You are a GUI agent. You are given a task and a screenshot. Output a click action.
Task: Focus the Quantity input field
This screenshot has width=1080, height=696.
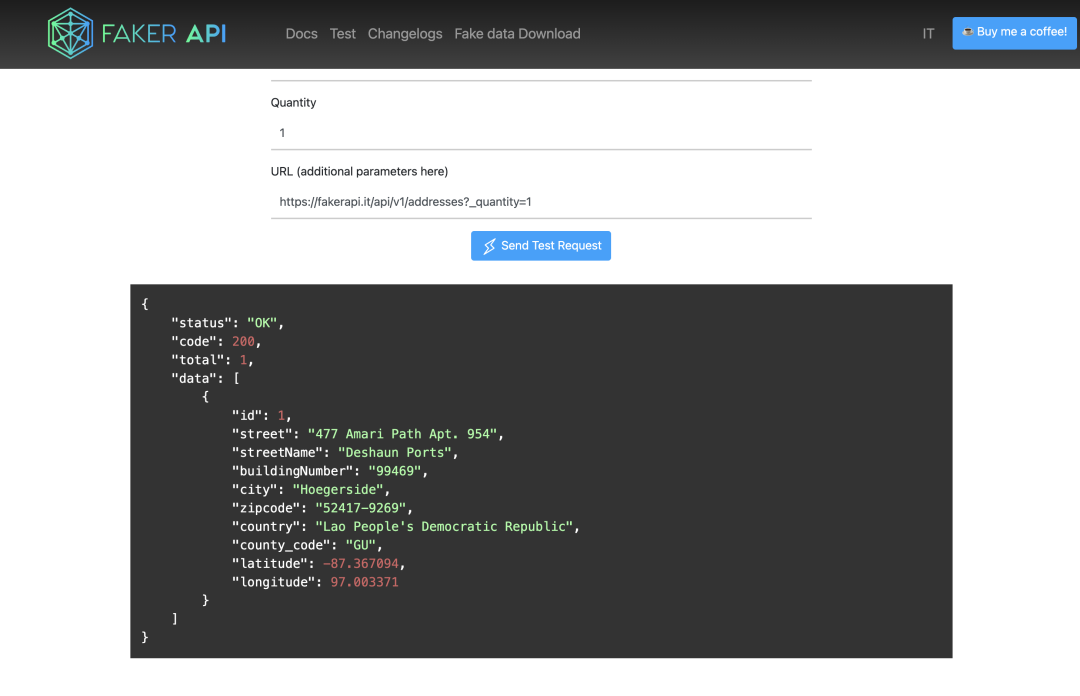[541, 133]
